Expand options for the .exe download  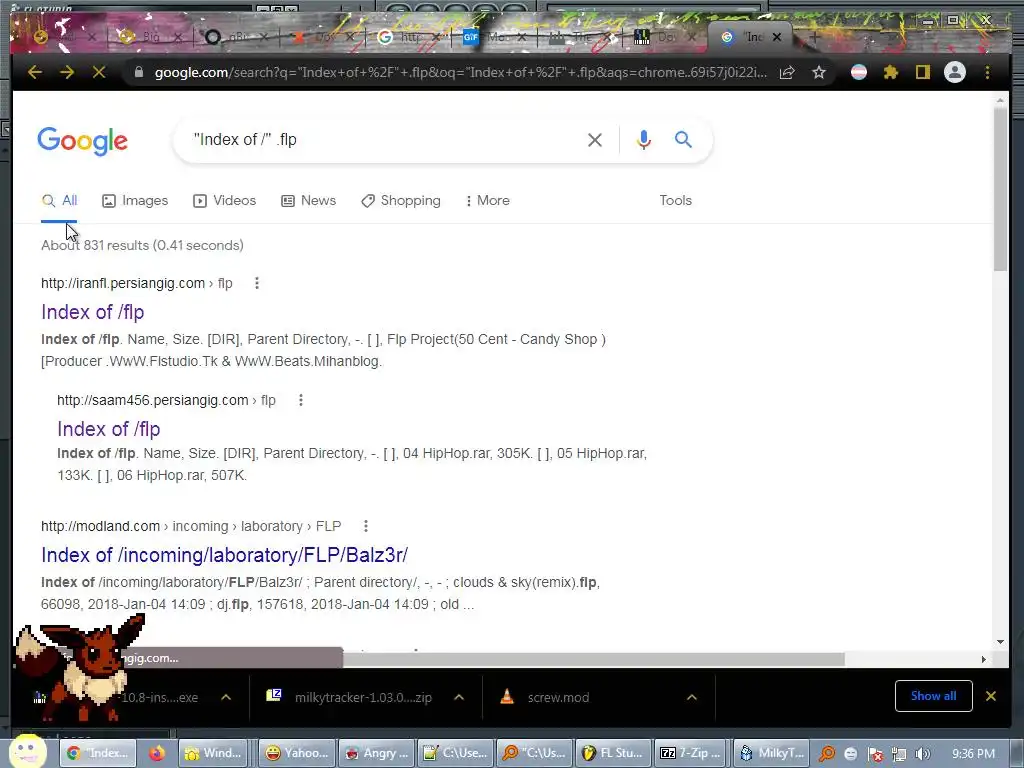(x=226, y=697)
